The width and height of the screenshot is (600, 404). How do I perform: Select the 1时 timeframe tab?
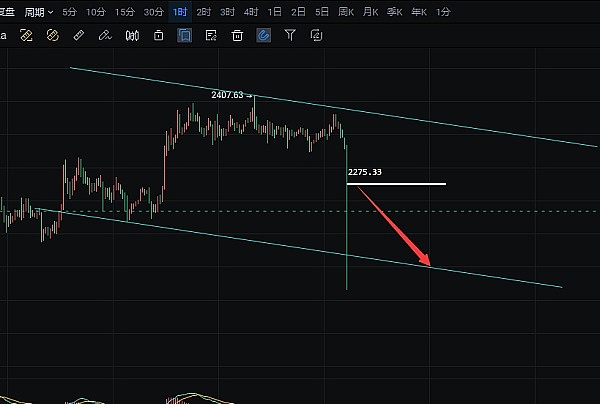pos(179,12)
